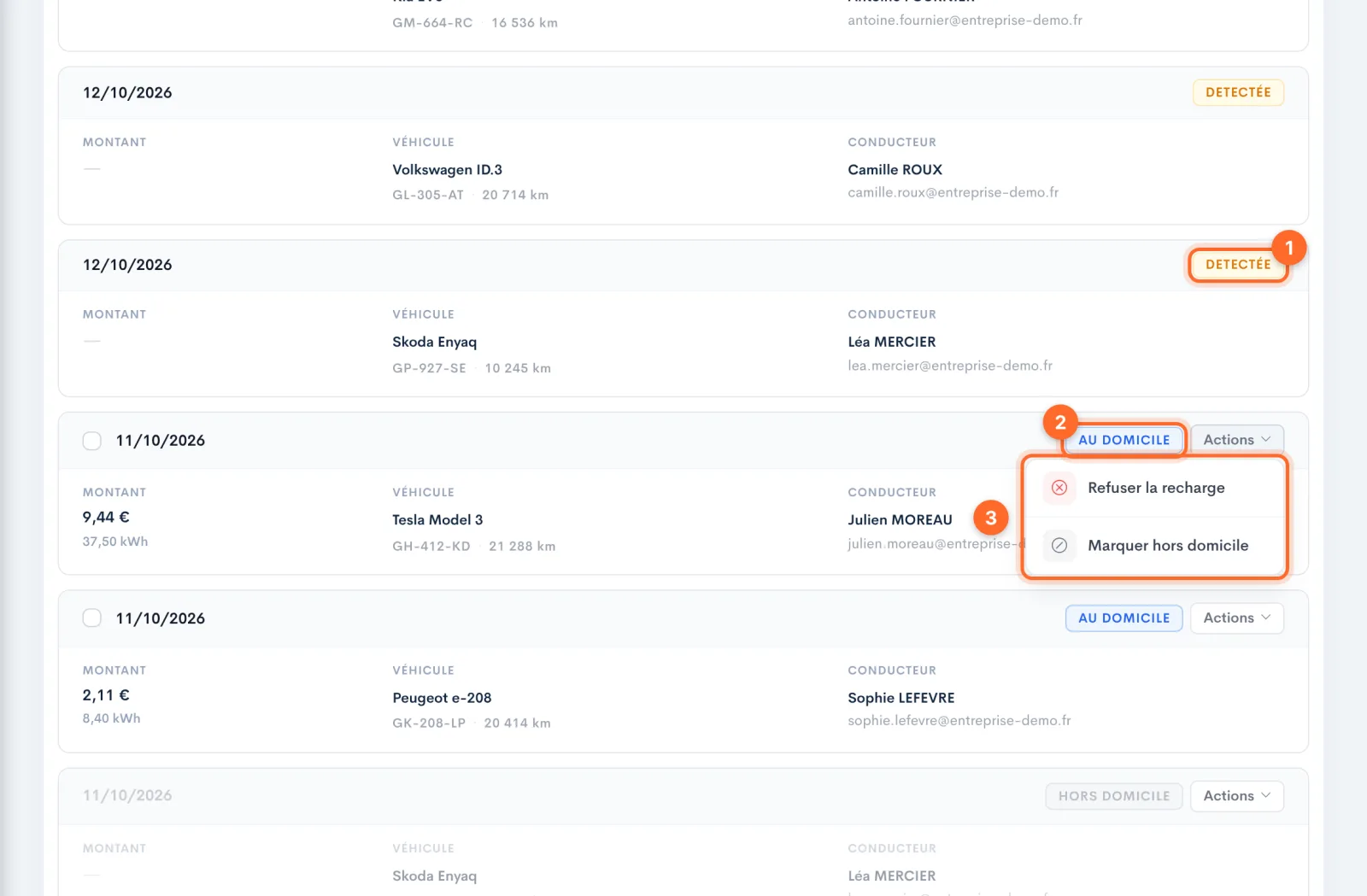Click the plate GK-208-LP
This screenshot has width=1367, height=896.
429,723
